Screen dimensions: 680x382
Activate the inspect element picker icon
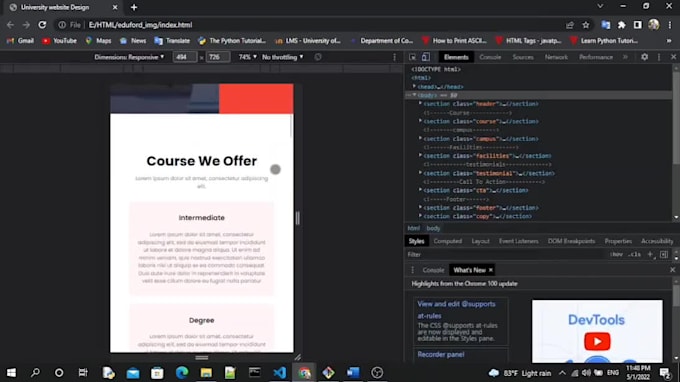(412, 57)
